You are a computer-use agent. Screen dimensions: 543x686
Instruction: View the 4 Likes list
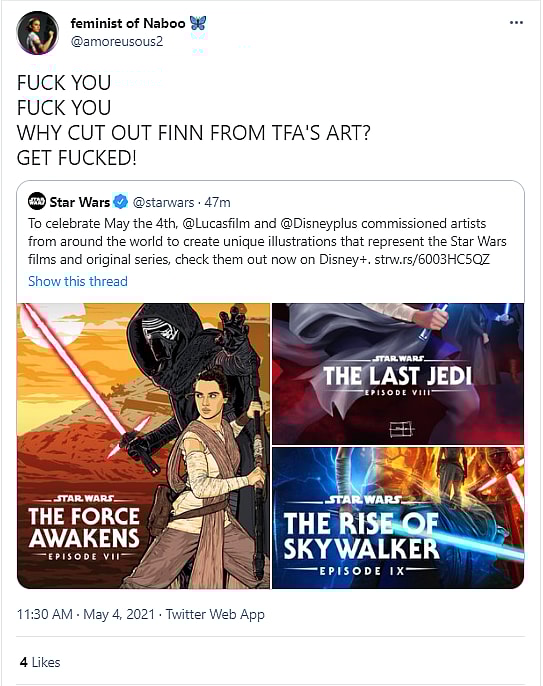click(40, 662)
